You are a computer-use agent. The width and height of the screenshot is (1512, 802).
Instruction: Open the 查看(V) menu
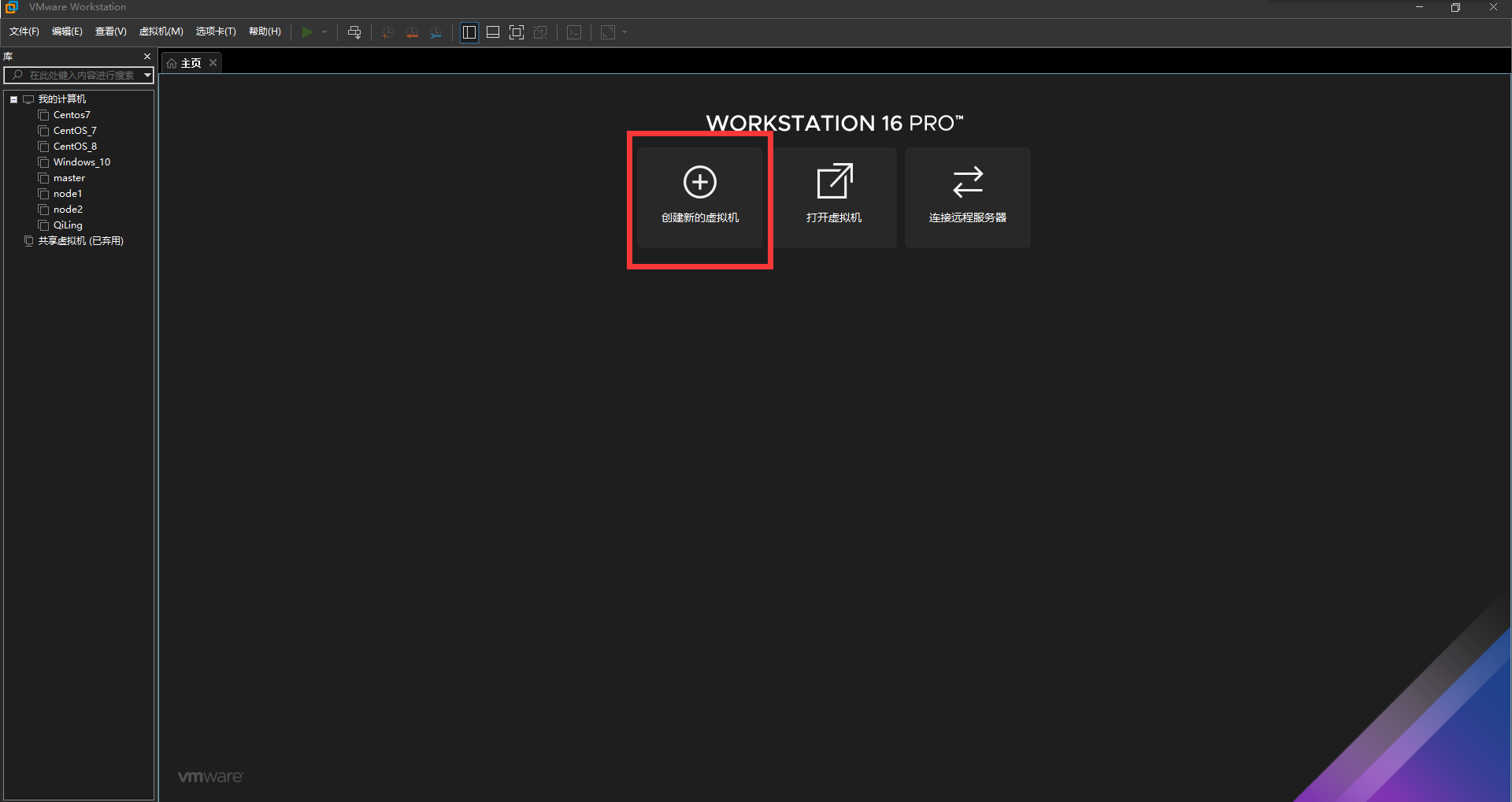[111, 32]
